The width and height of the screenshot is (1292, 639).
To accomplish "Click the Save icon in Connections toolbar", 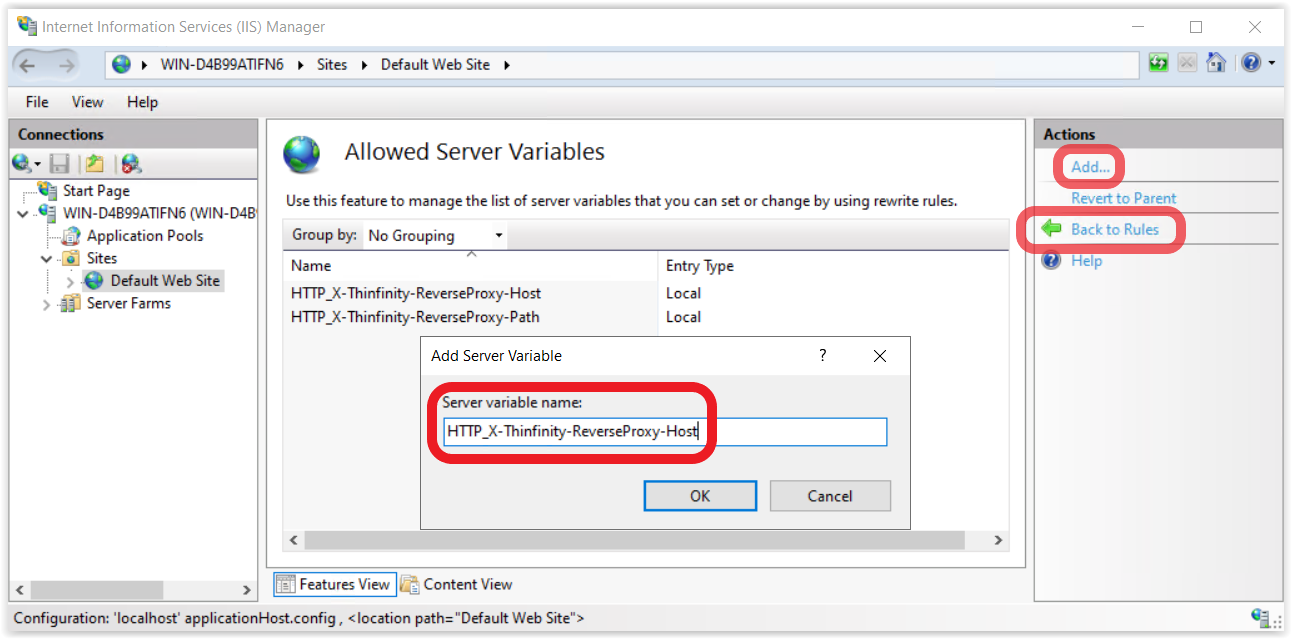I will coord(59,163).
